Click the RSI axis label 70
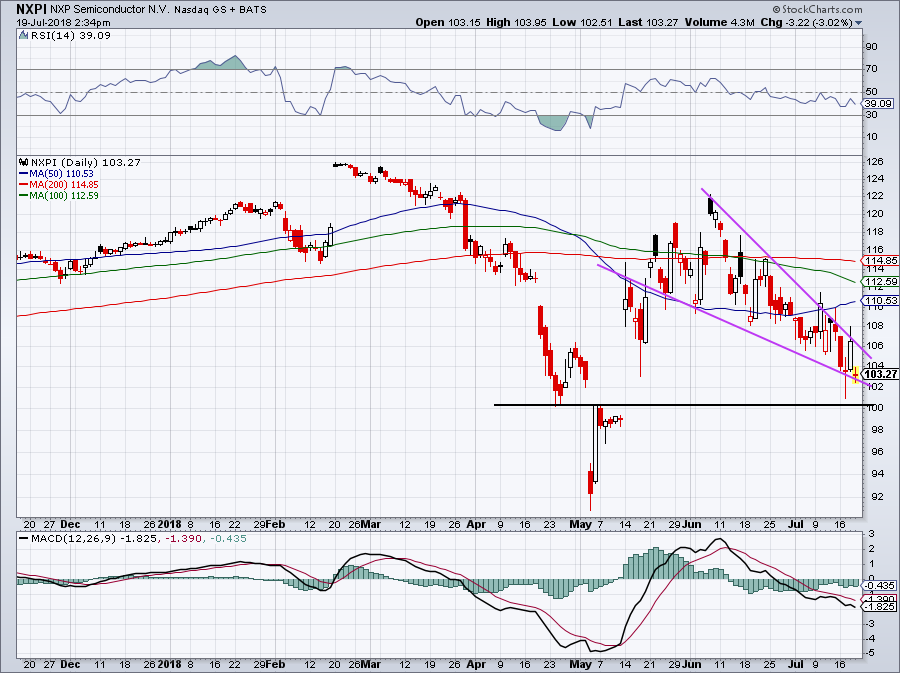 [x=871, y=69]
